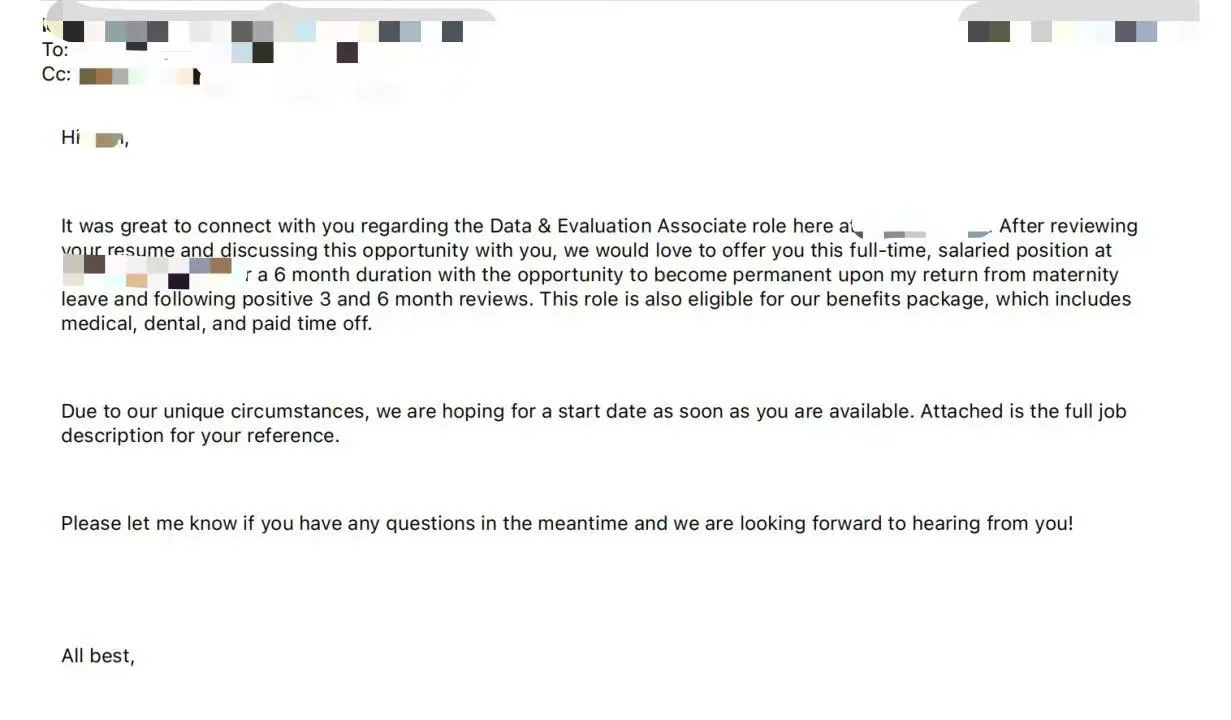Click the text "description for your reference."
The width and height of the screenshot is (1231, 720).
coord(200,436)
